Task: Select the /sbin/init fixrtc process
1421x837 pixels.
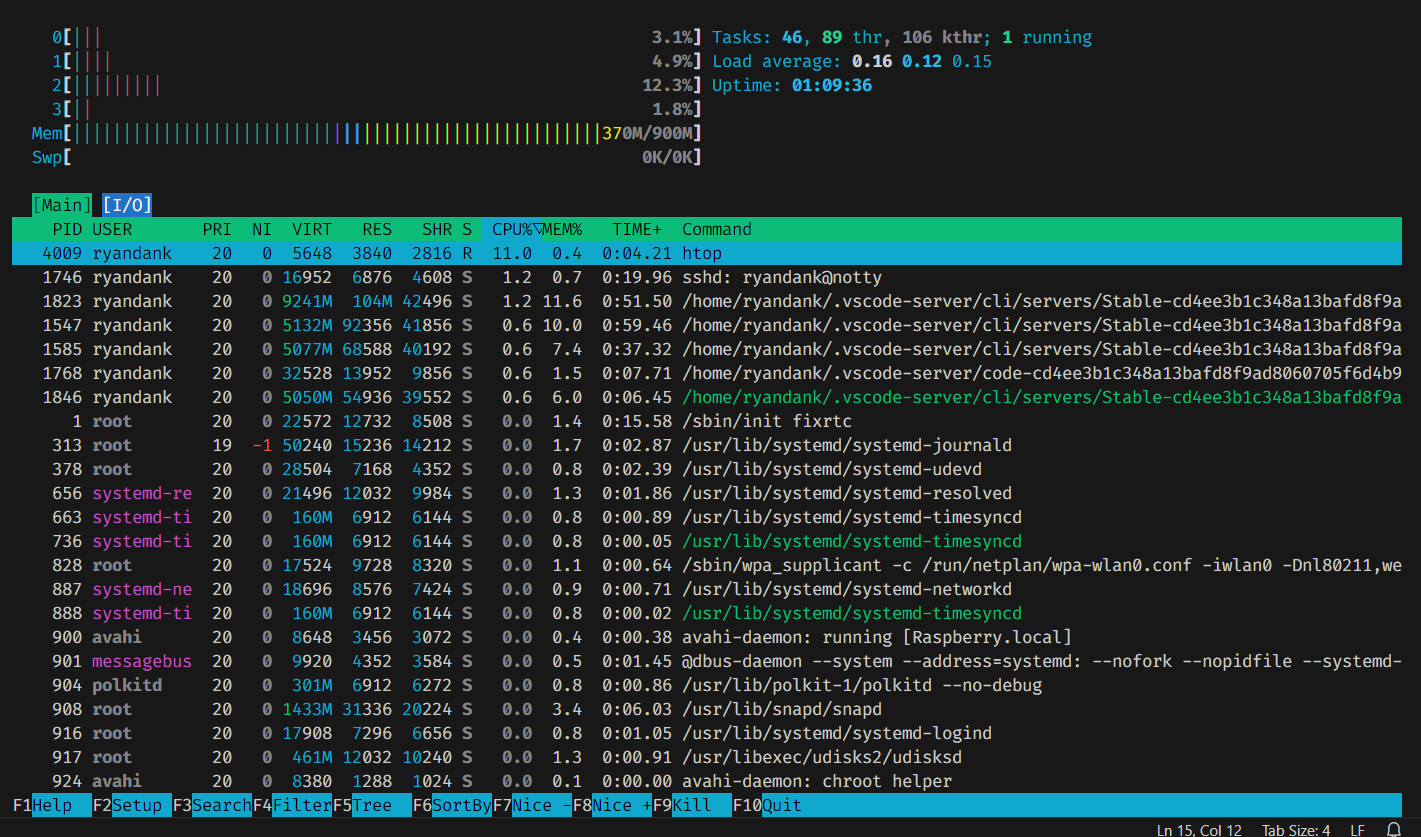Action: pyautogui.click(x=707, y=421)
